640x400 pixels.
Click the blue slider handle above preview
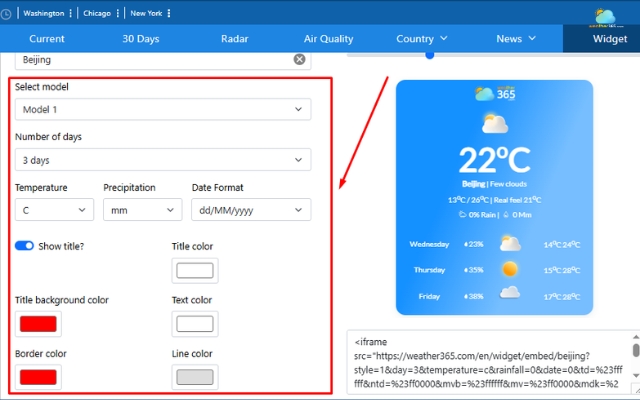pos(429,55)
